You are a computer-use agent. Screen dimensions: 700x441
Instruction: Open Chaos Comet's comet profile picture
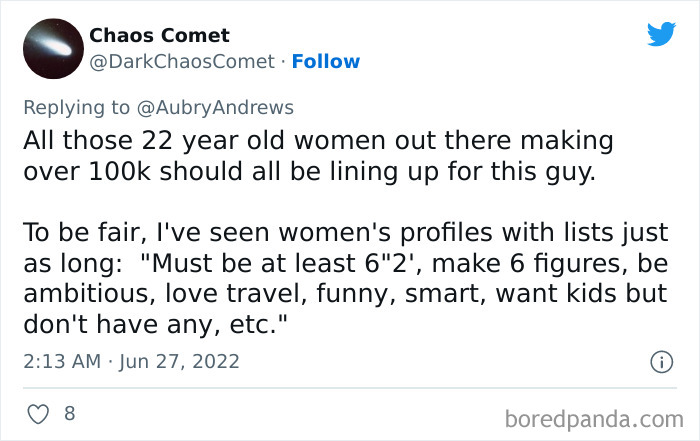pos(50,49)
